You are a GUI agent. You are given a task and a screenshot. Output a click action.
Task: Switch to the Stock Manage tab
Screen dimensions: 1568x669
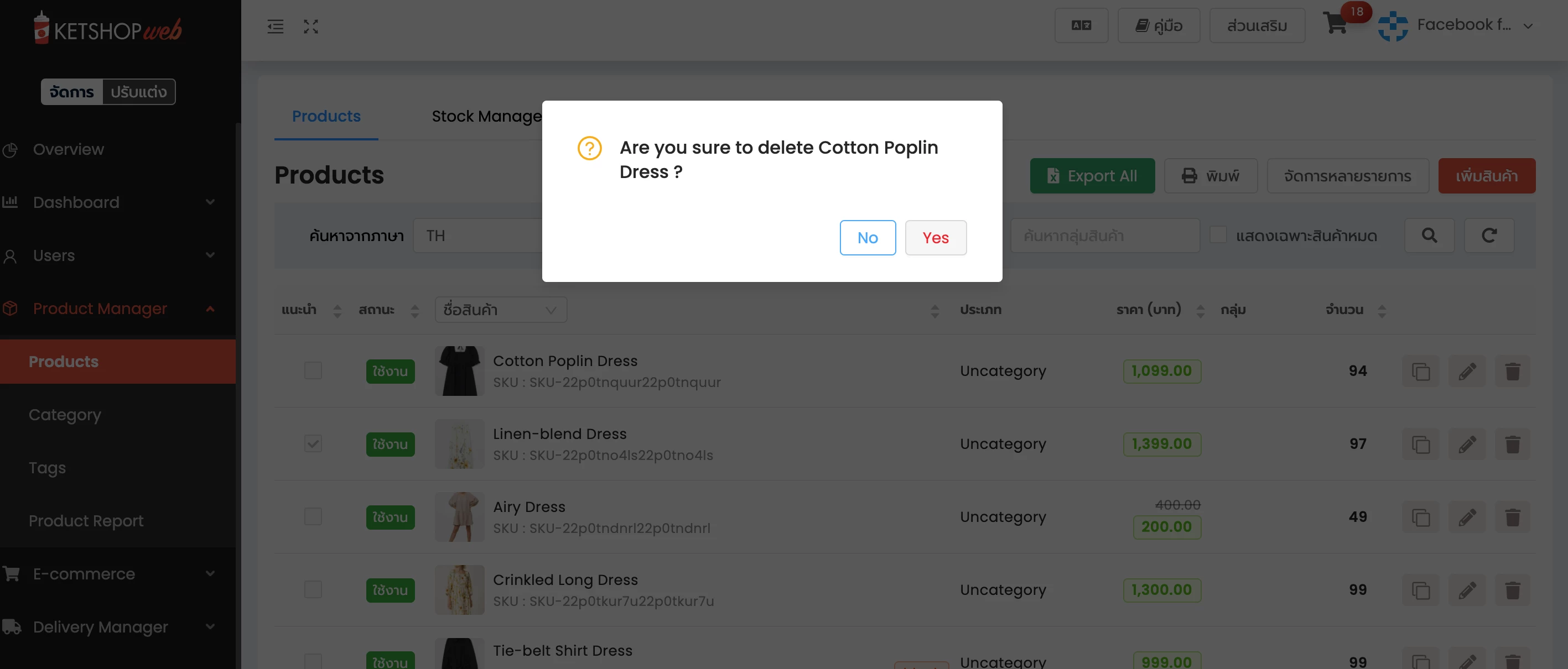[x=486, y=116]
